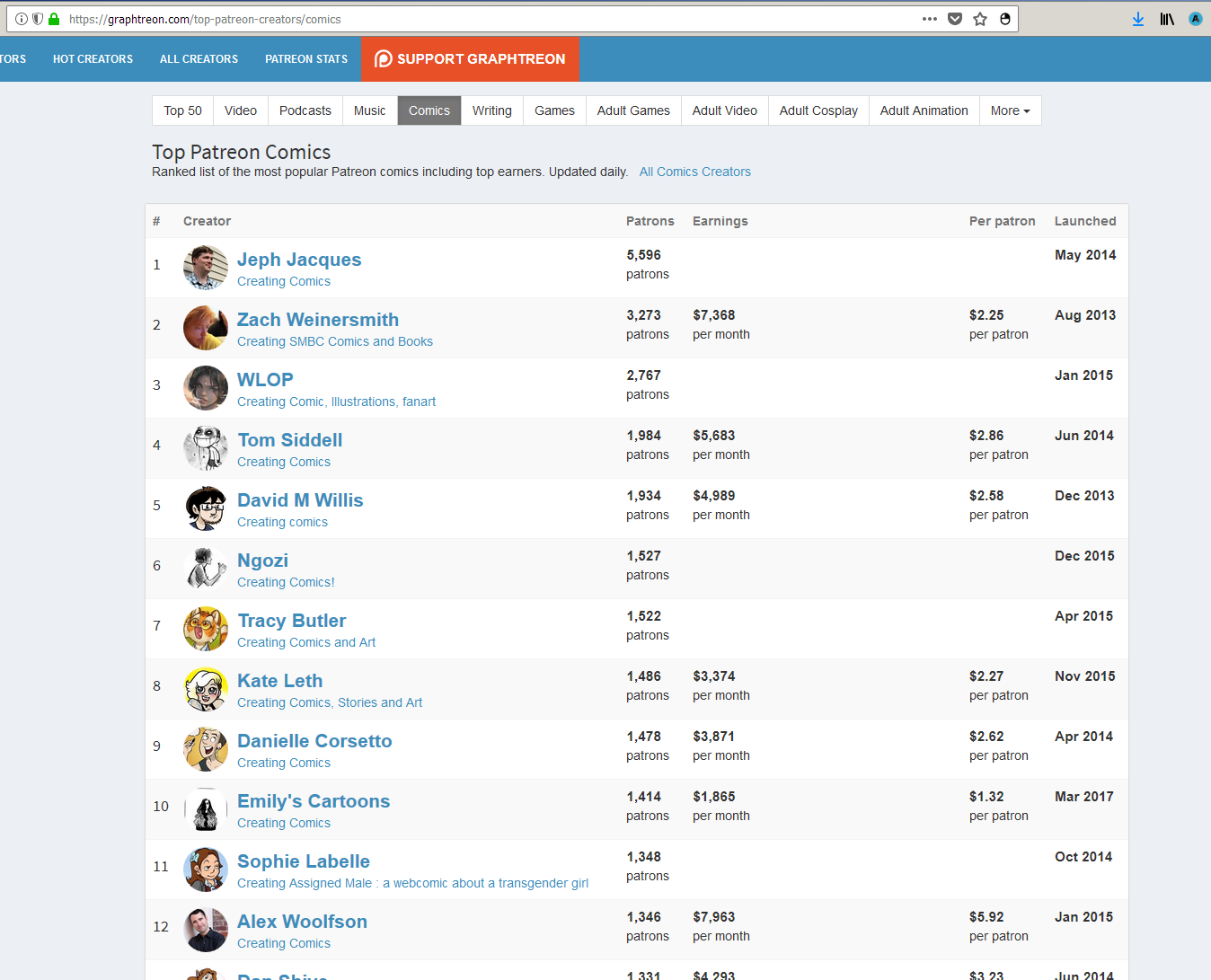
Task: Click the mouse-shaped extension icon in address bar
Action: point(1005,19)
